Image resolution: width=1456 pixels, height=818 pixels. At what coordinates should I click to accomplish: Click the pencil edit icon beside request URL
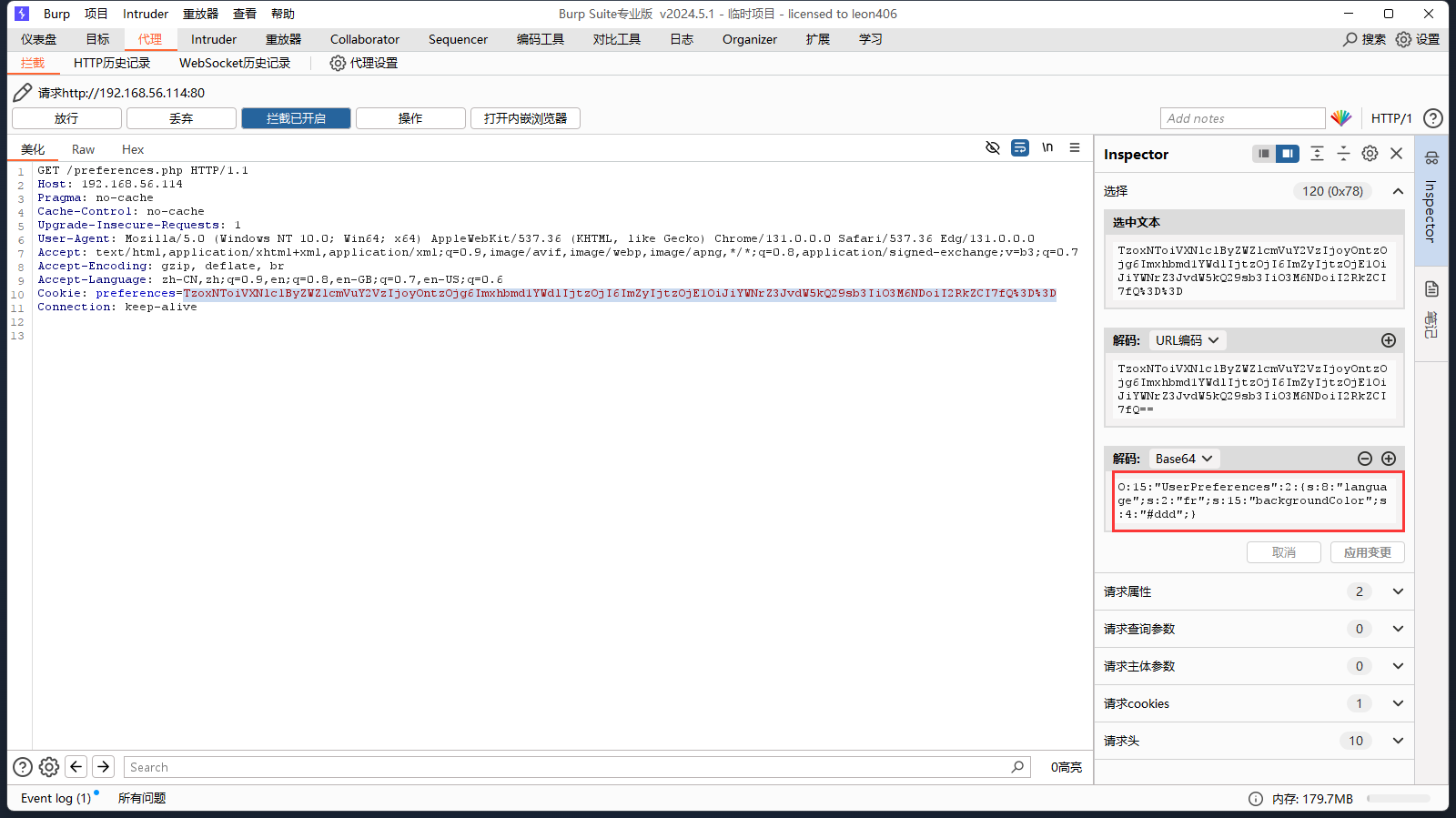click(23, 93)
